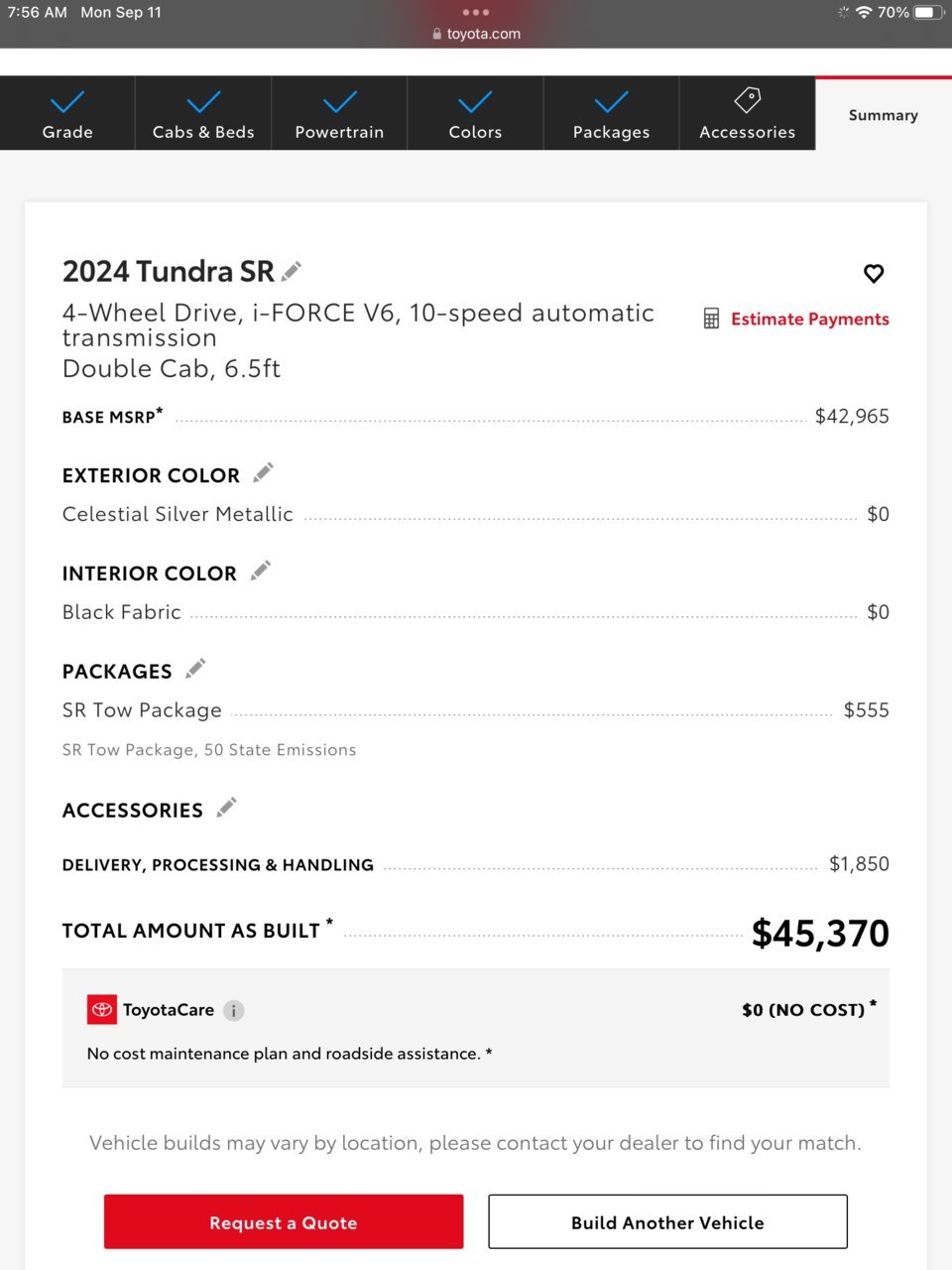Viewport: 952px width, 1270px height.
Task: Edit Packages via pencil icon
Action: pos(195,669)
